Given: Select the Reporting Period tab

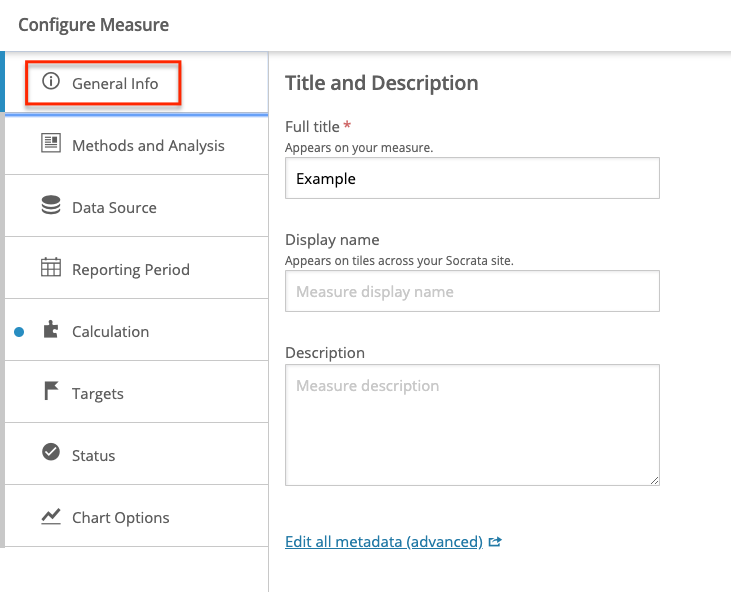Looking at the screenshot, I should point(136,268).
